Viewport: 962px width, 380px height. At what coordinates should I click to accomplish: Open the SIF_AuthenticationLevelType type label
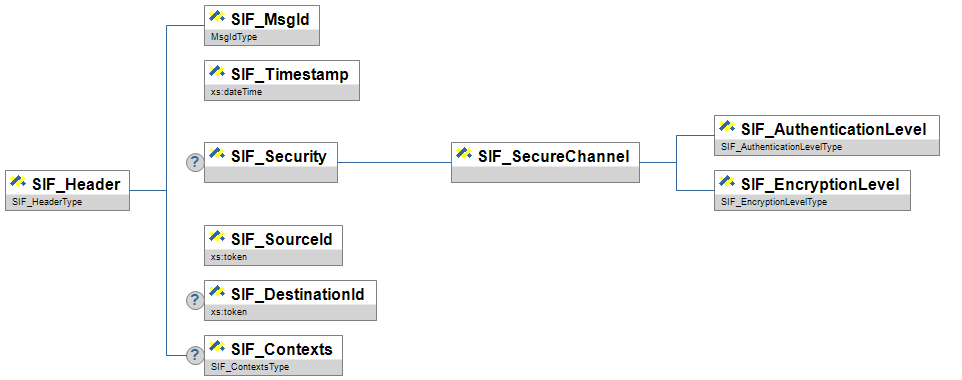[782, 147]
